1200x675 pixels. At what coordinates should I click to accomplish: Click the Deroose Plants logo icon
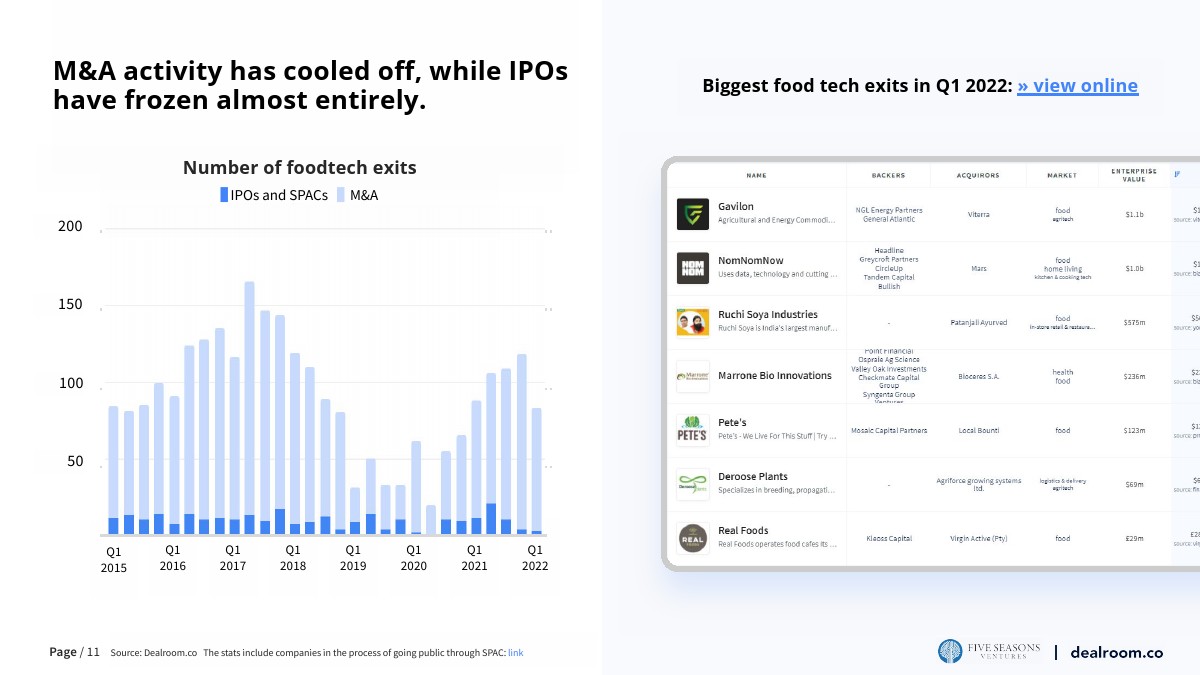coord(692,484)
